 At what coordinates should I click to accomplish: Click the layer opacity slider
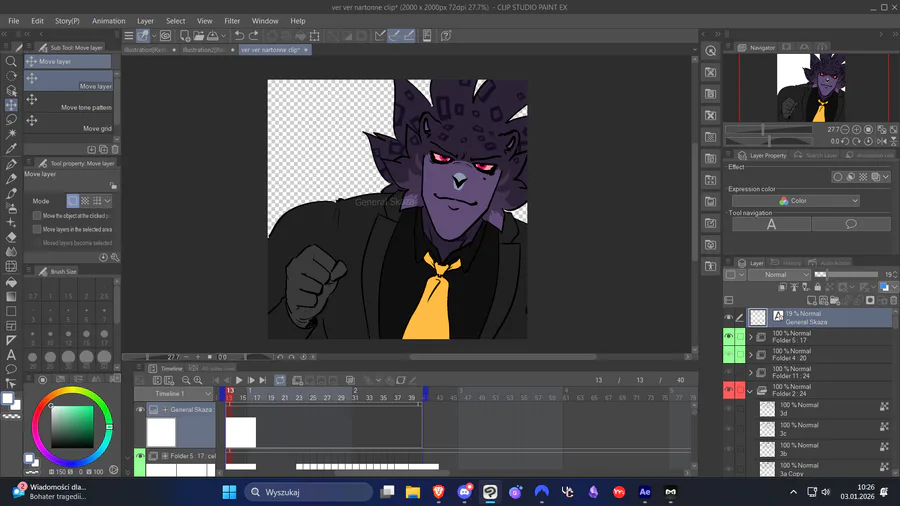846,275
